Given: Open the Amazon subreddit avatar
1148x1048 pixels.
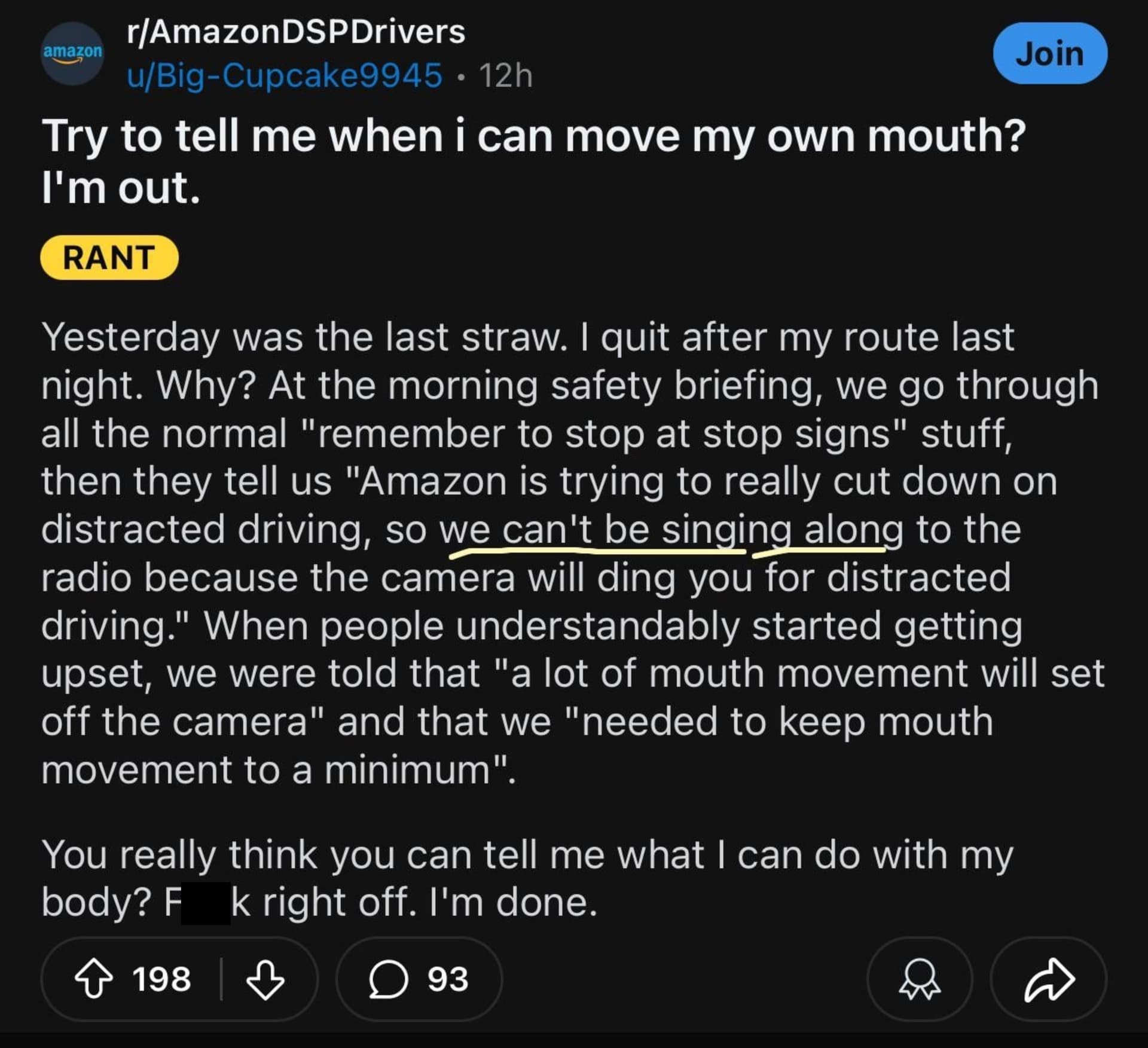Looking at the screenshot, I should click(72, 53).
